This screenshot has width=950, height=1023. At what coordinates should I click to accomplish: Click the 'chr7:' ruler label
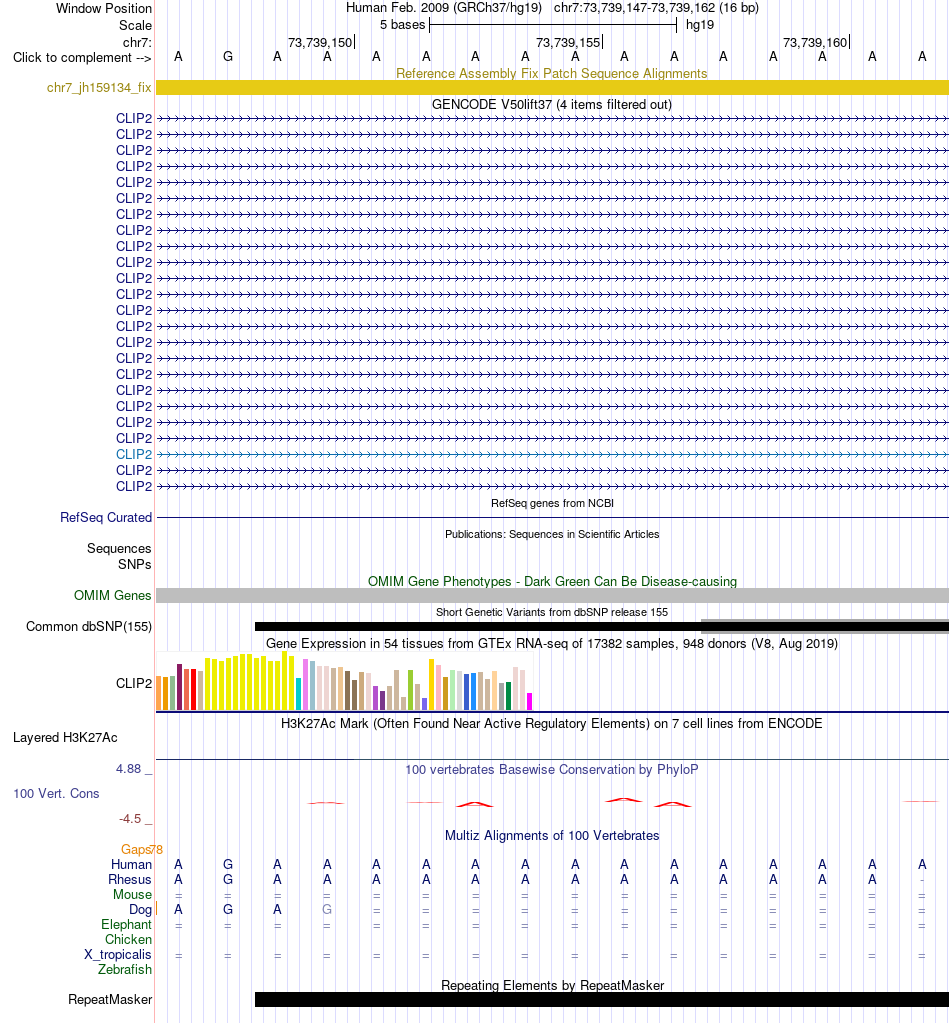coord(137,42)
